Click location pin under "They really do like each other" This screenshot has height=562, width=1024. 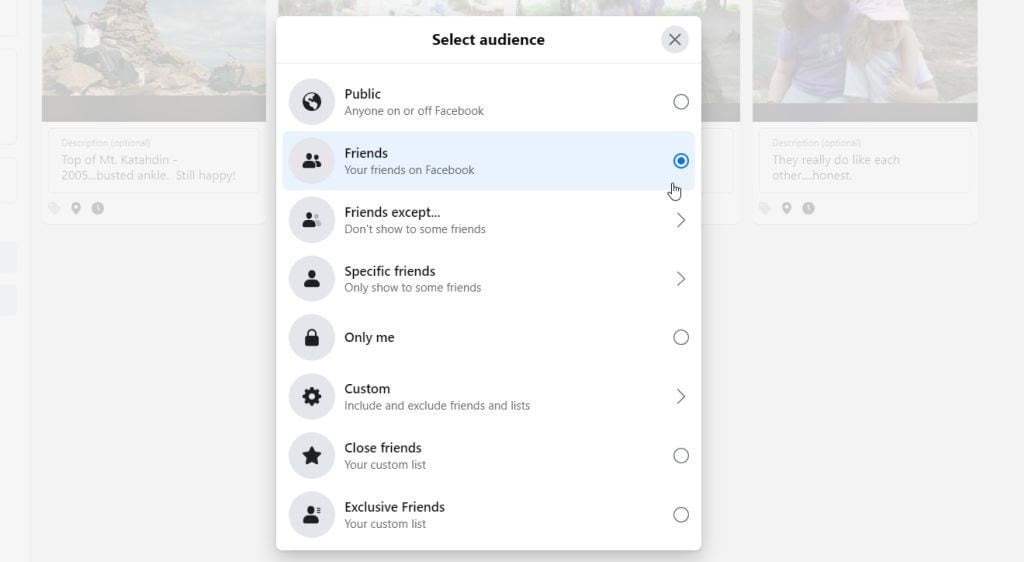click(x=786, y=208)
